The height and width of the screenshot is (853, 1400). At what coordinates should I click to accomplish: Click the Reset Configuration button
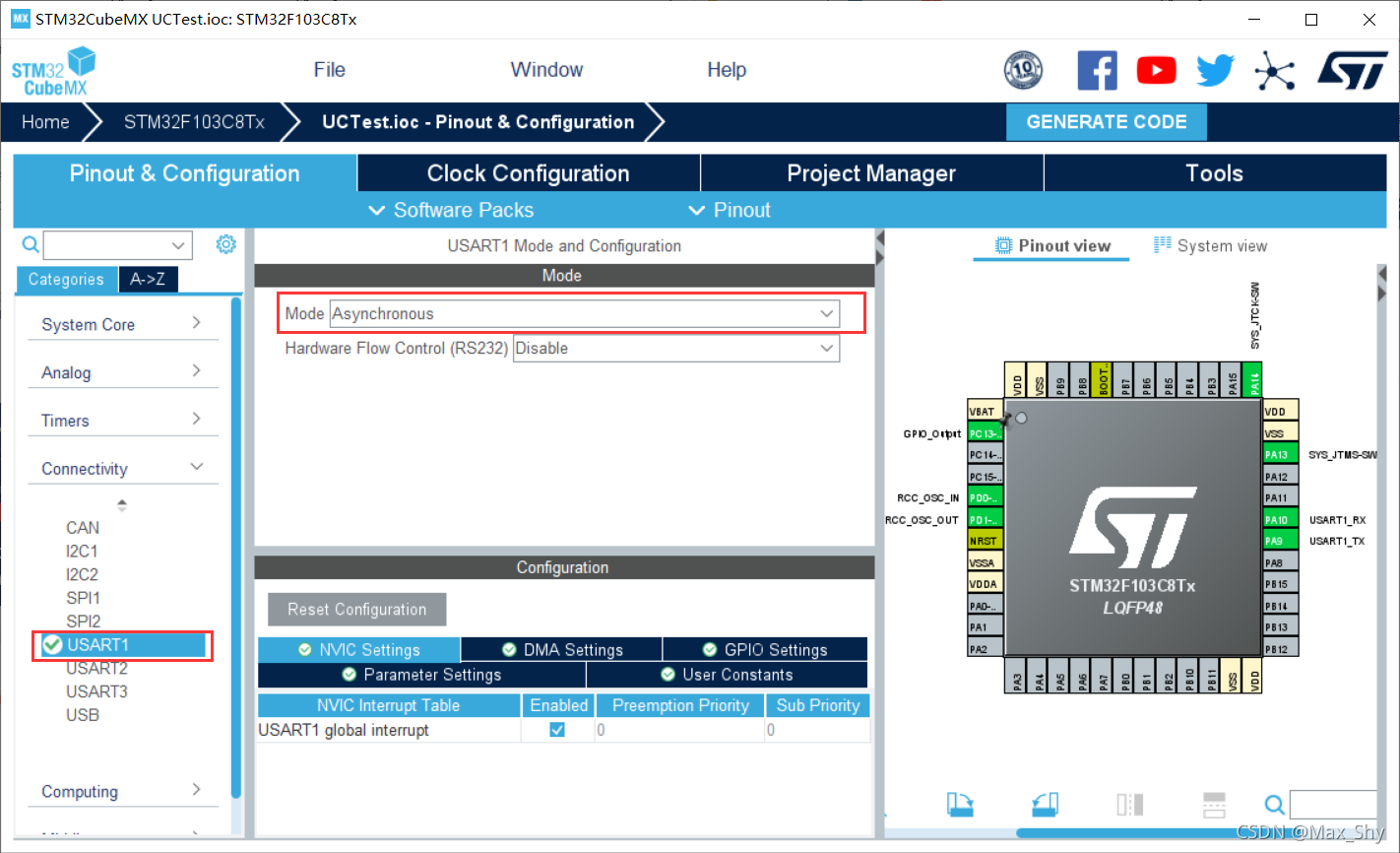[x=356, y=609]
